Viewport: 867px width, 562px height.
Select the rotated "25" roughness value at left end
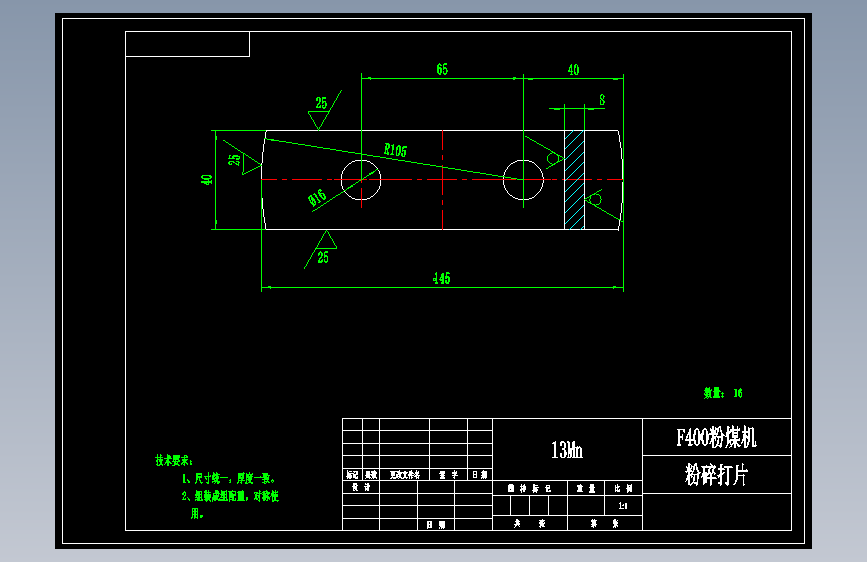click(234, 159)
